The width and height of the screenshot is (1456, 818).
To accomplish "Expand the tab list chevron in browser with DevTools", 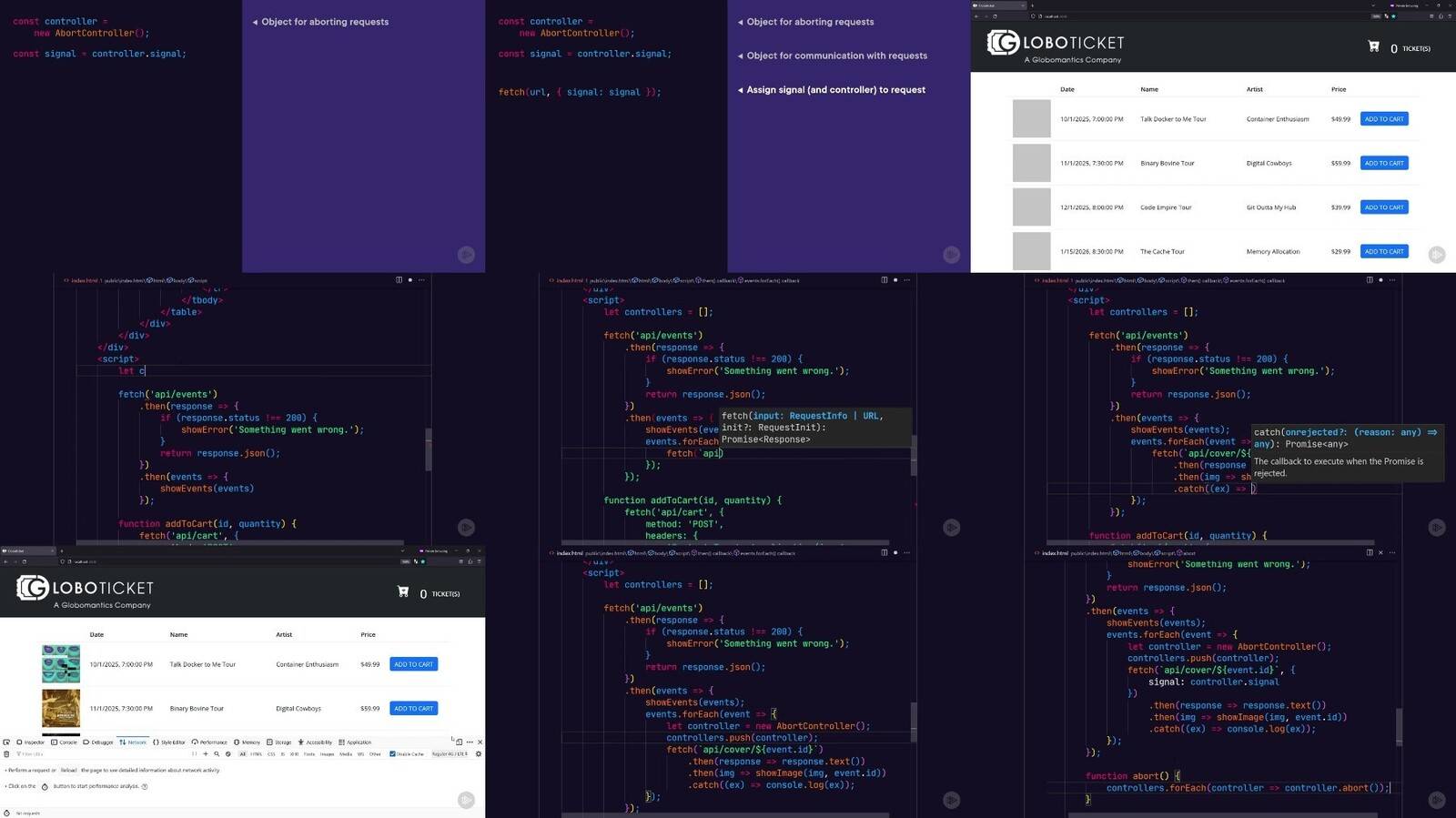I will 402,550.
